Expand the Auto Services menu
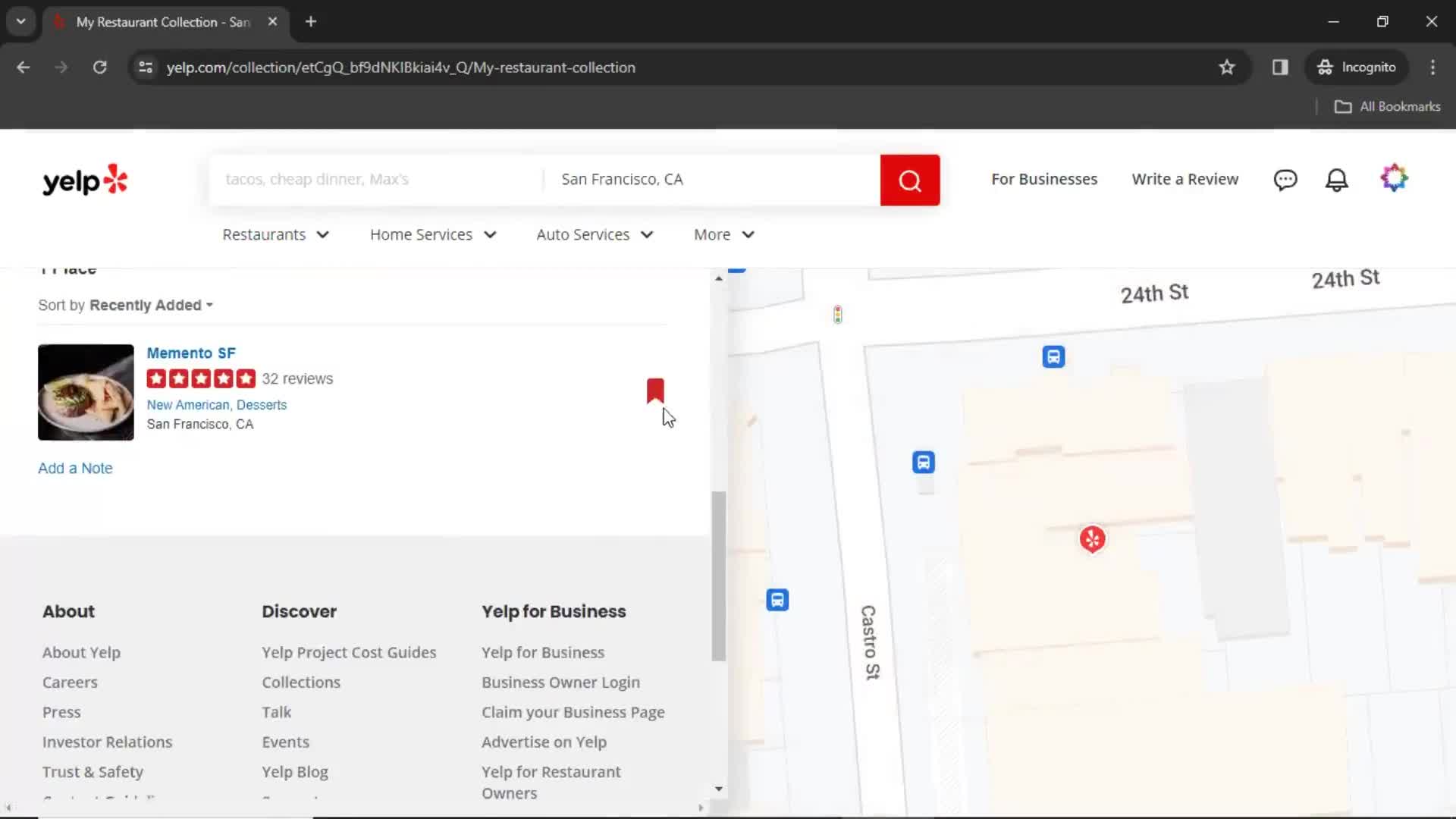This screenshot has height=819, width=1456. pyautogui.click(x=595, y=235)
